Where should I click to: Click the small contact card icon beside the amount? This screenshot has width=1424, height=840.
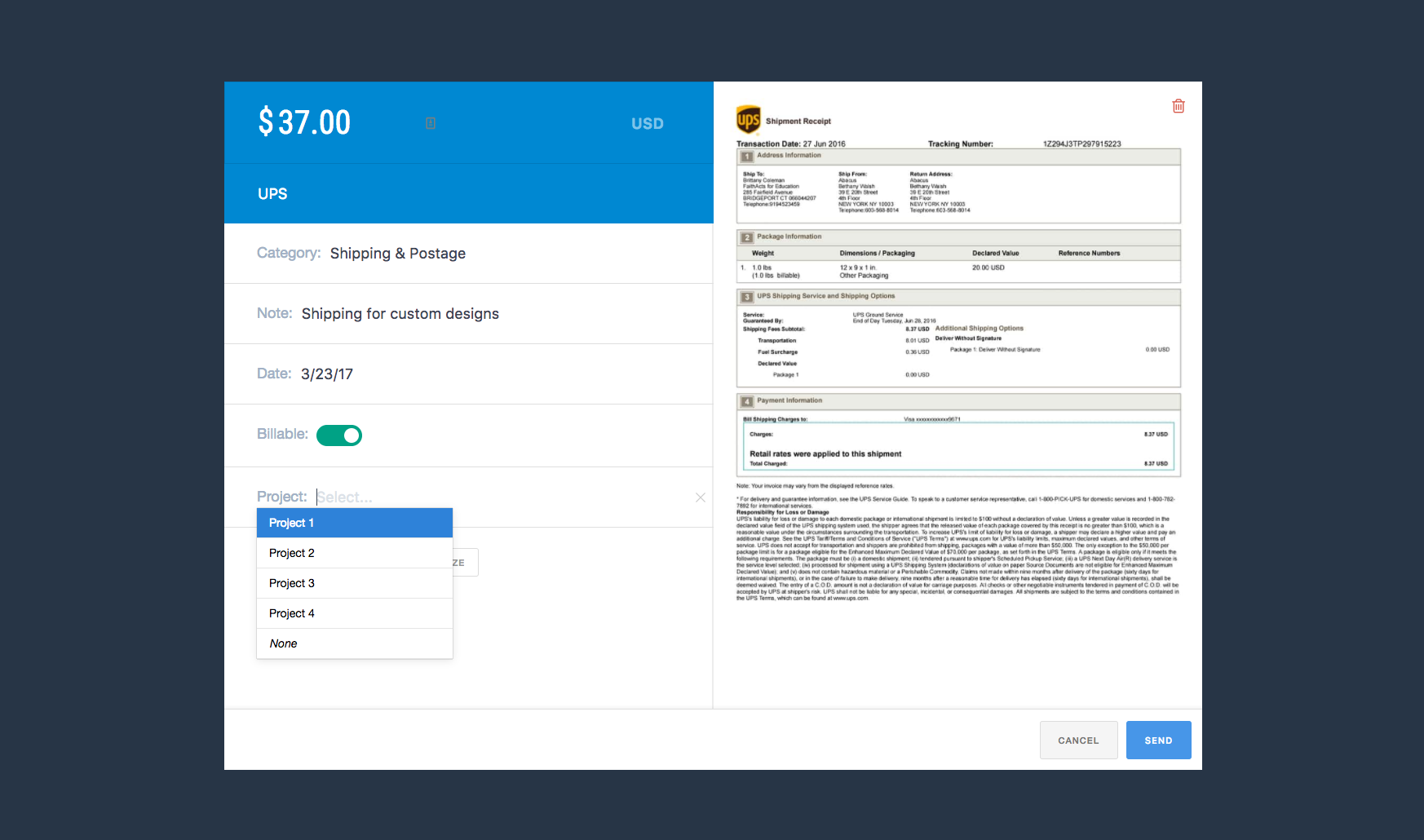click(431, 123)
